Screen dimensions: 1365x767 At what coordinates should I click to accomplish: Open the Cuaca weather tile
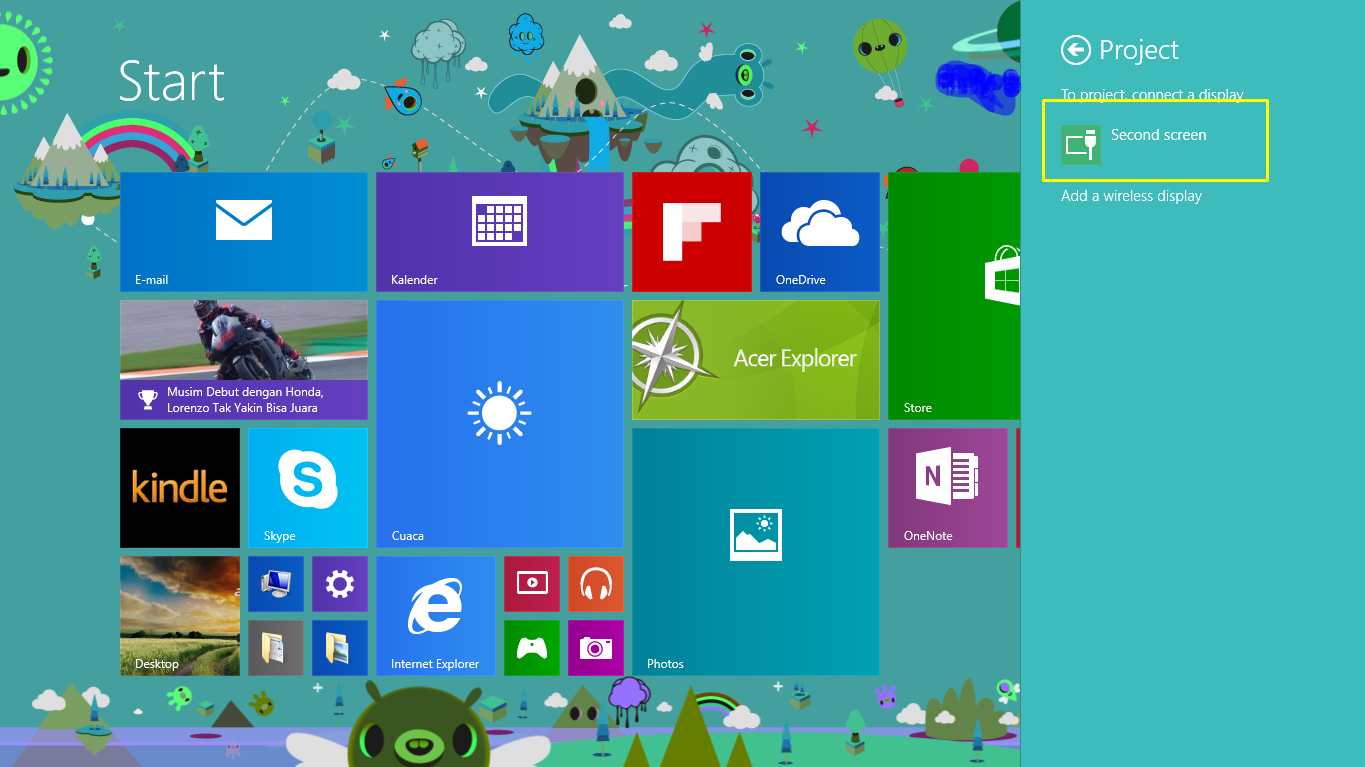500,424
